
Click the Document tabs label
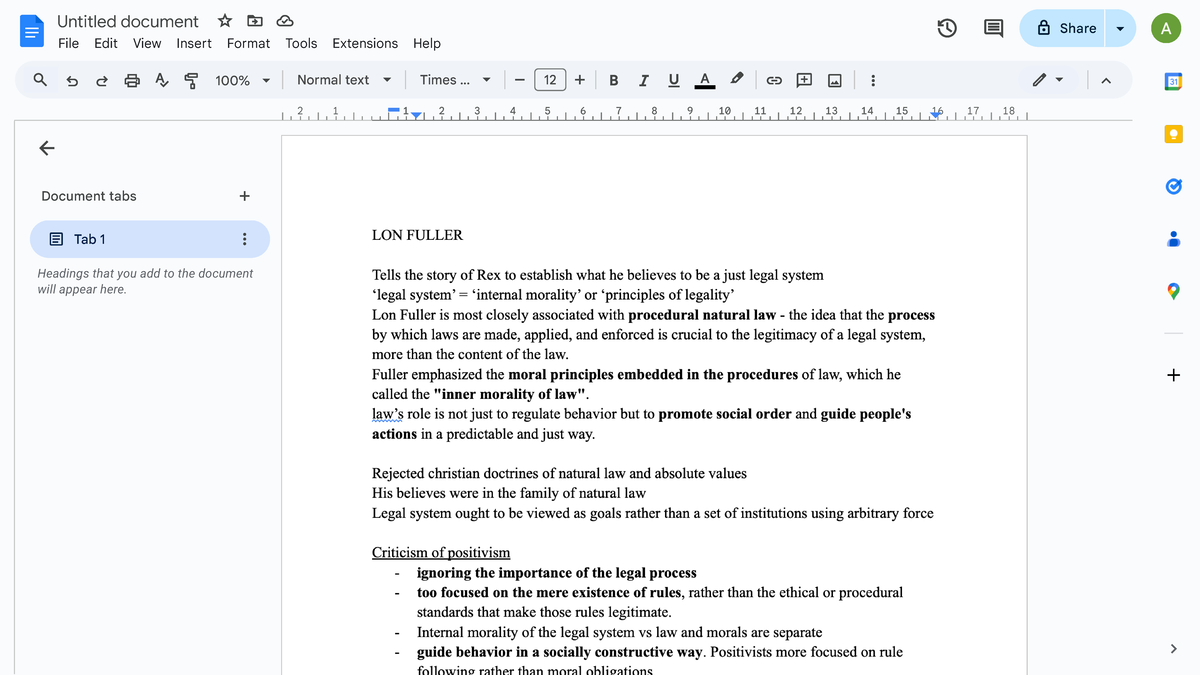89,196
